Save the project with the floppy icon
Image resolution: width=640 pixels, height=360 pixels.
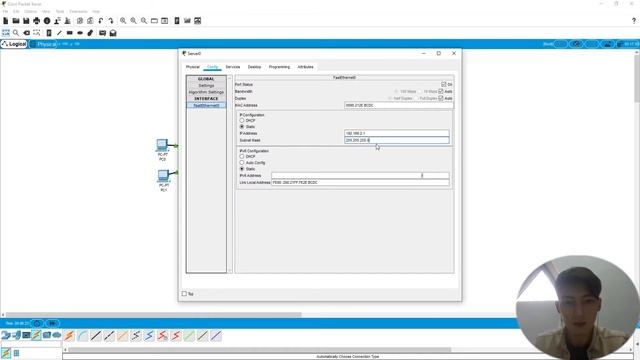pyautogui.click(x=26, y=21)
